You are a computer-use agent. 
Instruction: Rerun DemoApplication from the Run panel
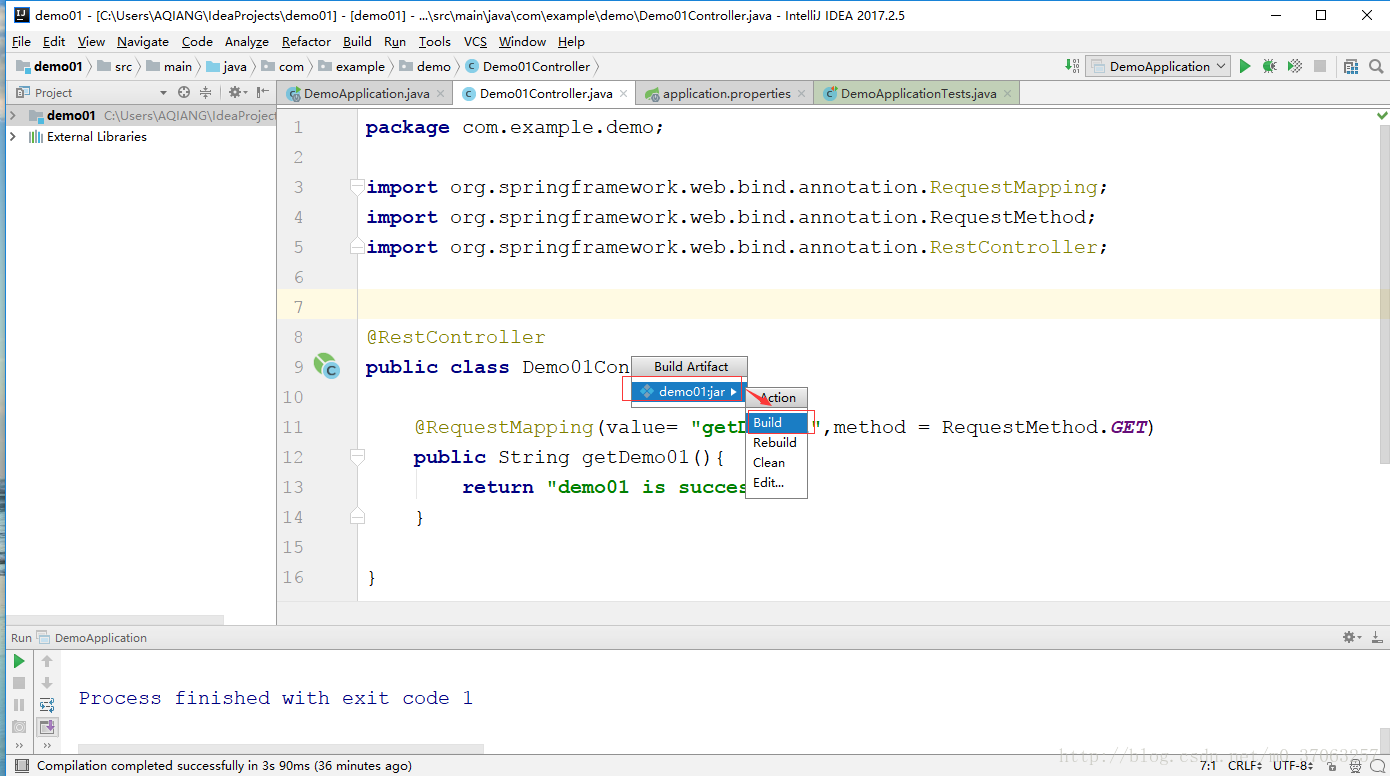[19, 661]
